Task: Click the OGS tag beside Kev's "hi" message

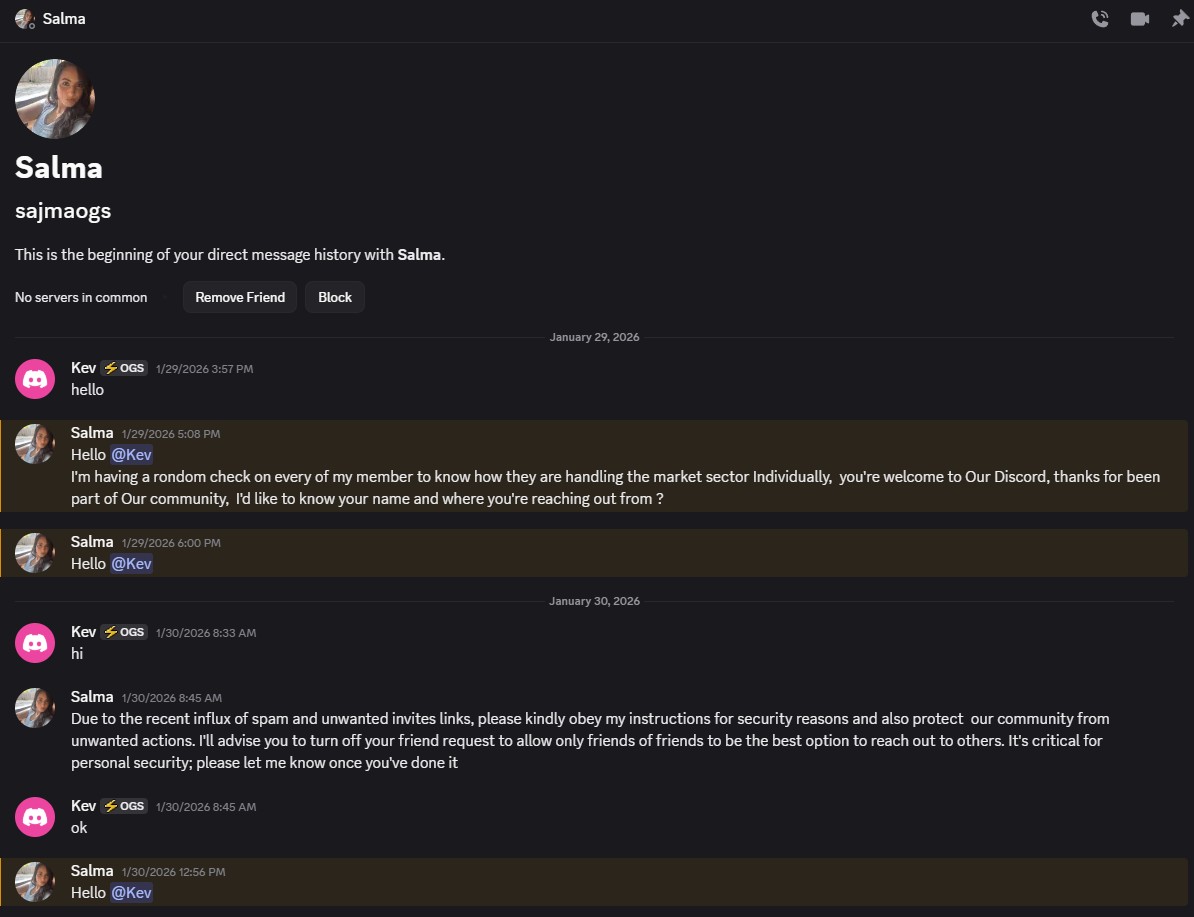Action: [124, 632]
